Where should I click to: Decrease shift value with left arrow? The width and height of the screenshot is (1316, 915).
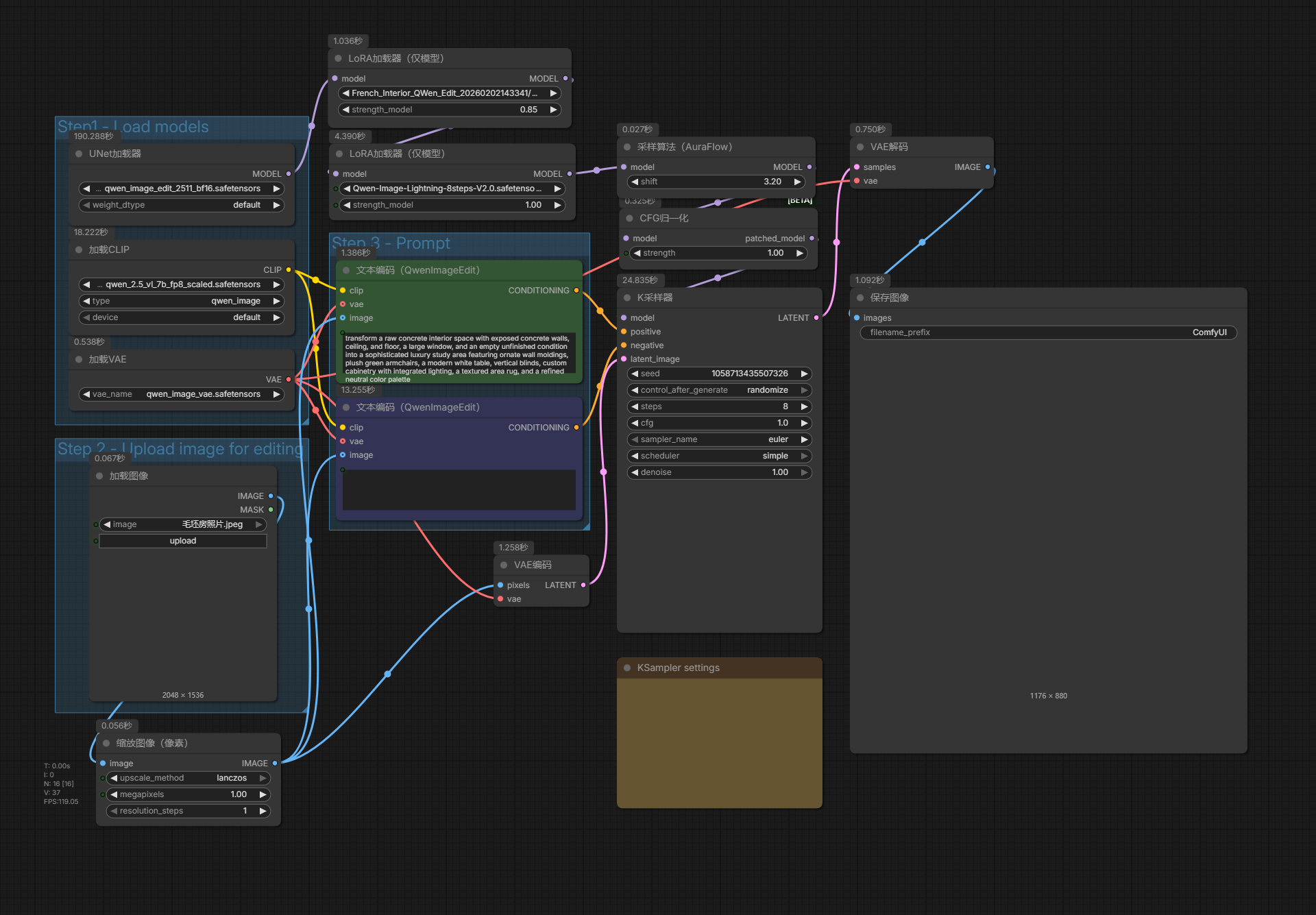[x=635, y=182]
